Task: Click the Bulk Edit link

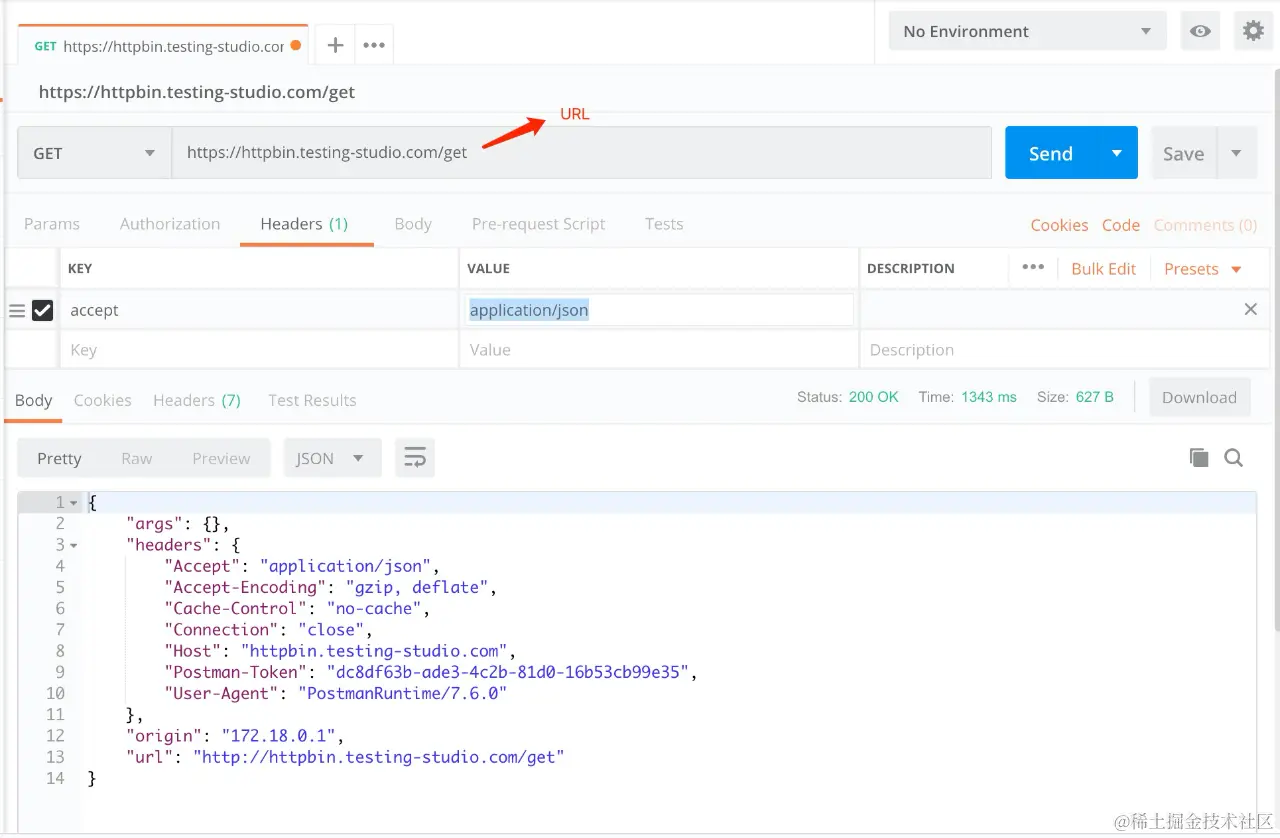Action: (1103, 269)
